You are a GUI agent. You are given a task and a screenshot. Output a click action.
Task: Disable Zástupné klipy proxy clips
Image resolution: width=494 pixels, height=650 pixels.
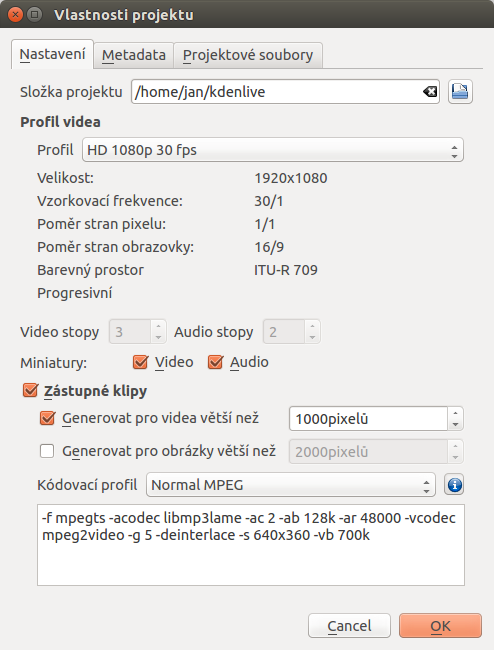31,390
